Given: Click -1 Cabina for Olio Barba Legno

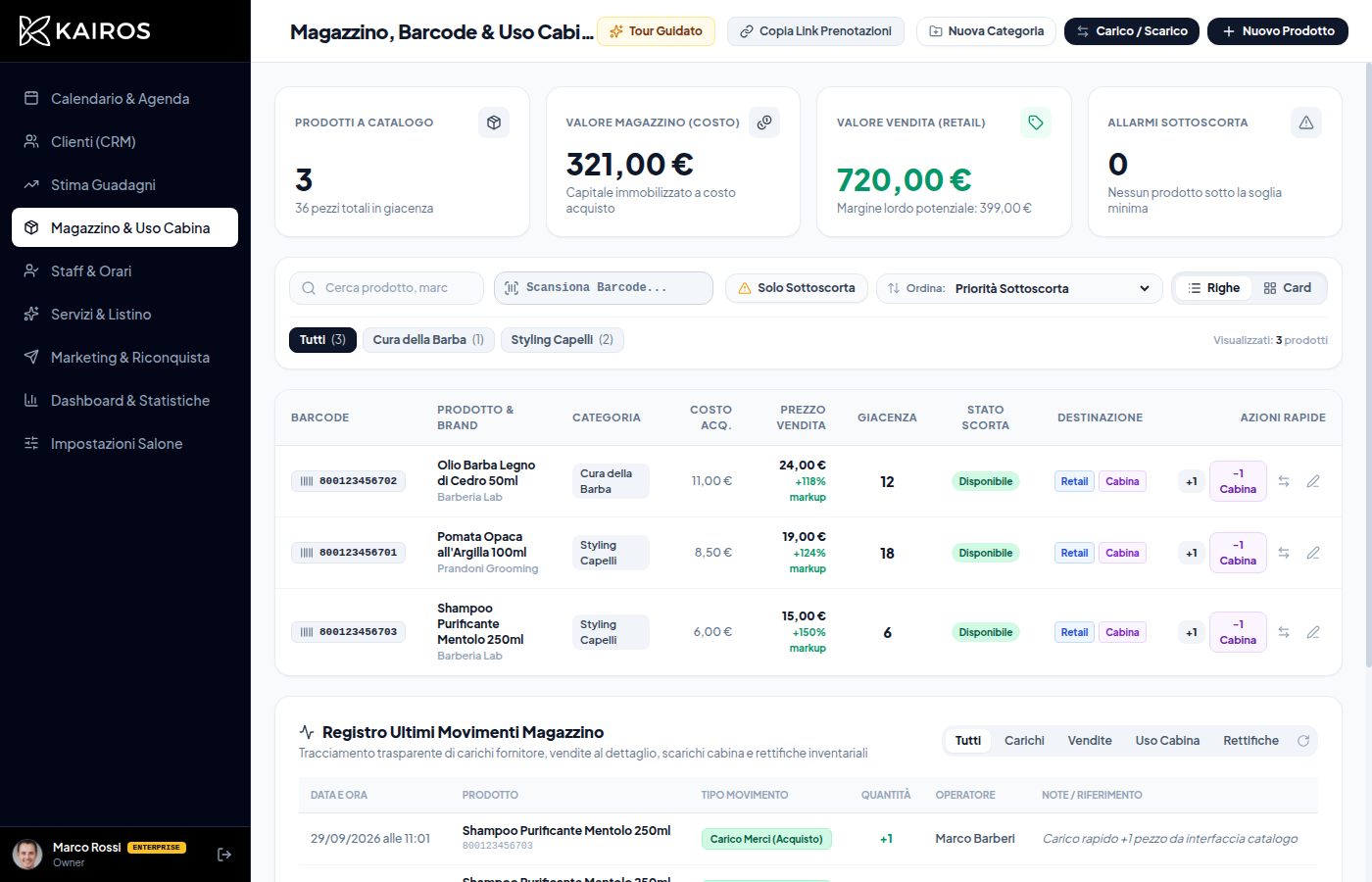Looking at the screenshot, I should click(1238, 481).
